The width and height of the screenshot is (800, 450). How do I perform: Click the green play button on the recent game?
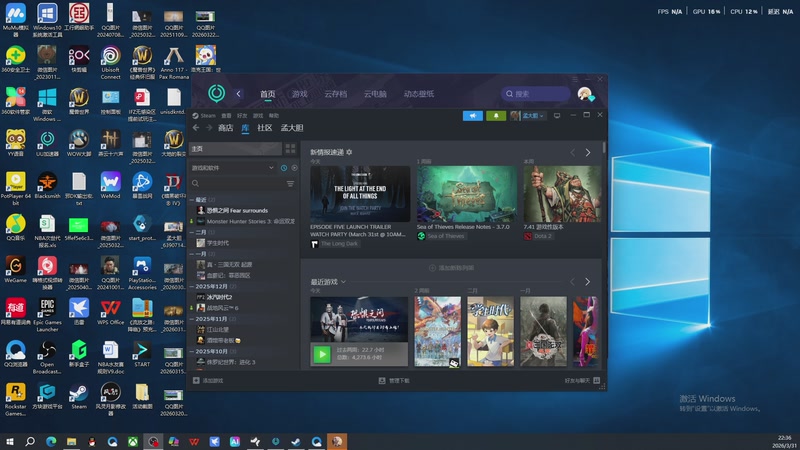coord(322,354)
